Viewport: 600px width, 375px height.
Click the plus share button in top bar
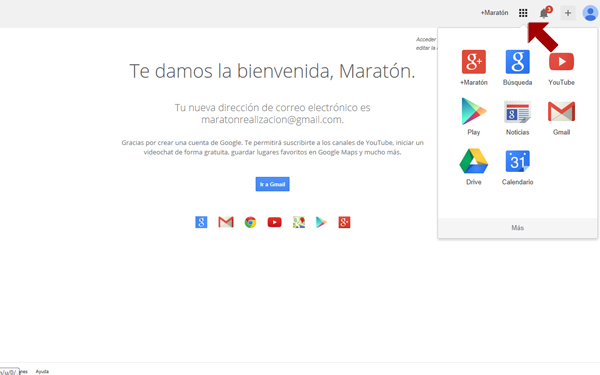point(568,13)
